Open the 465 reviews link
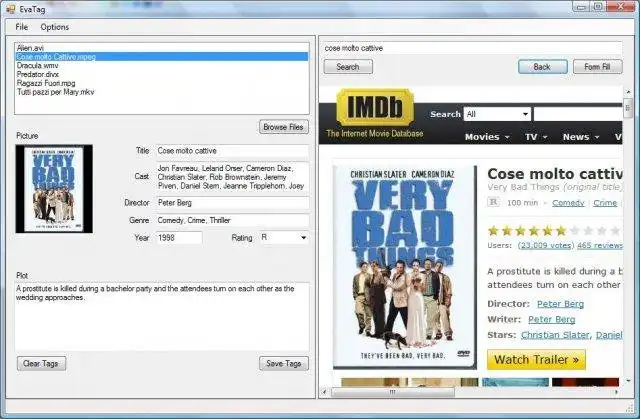 pyautogui.click(x=600, y=245)
